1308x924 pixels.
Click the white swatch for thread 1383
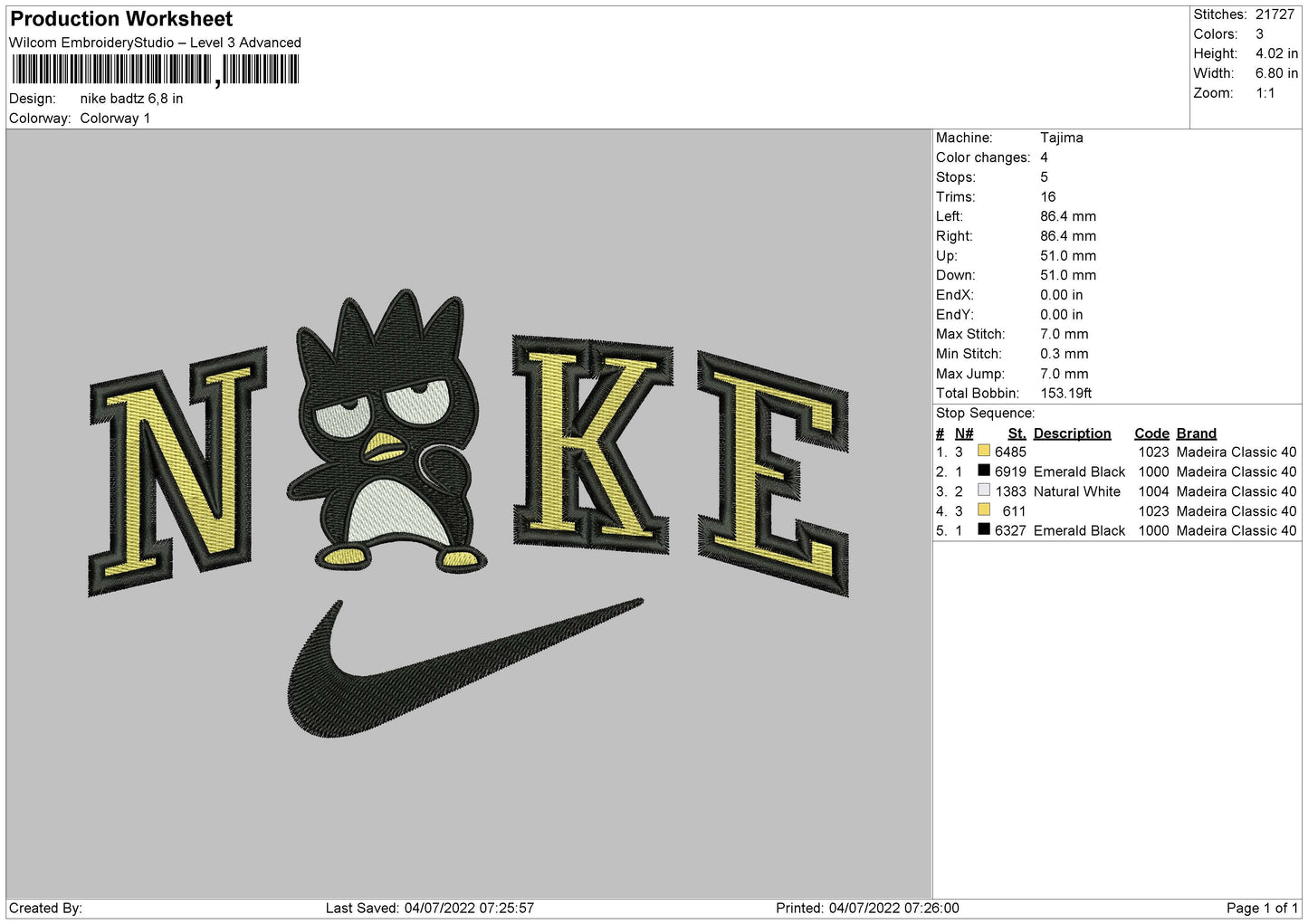pyautogui.click(x=984, y=491)
